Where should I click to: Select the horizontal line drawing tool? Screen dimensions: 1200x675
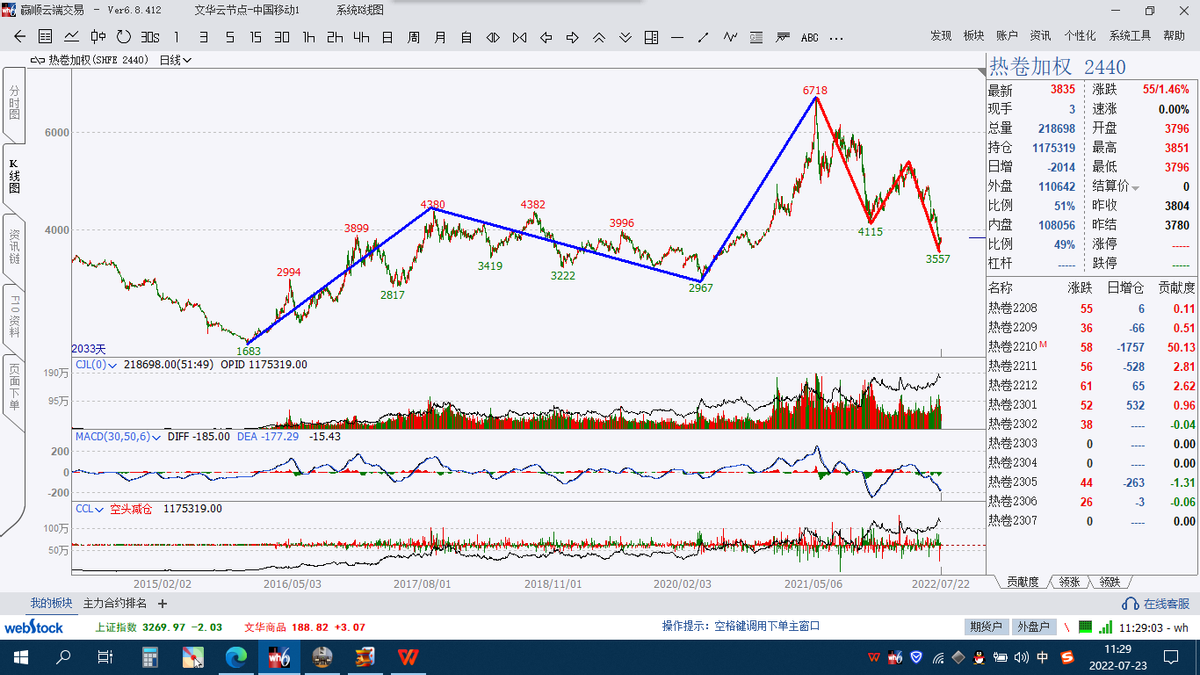(677, 36)
